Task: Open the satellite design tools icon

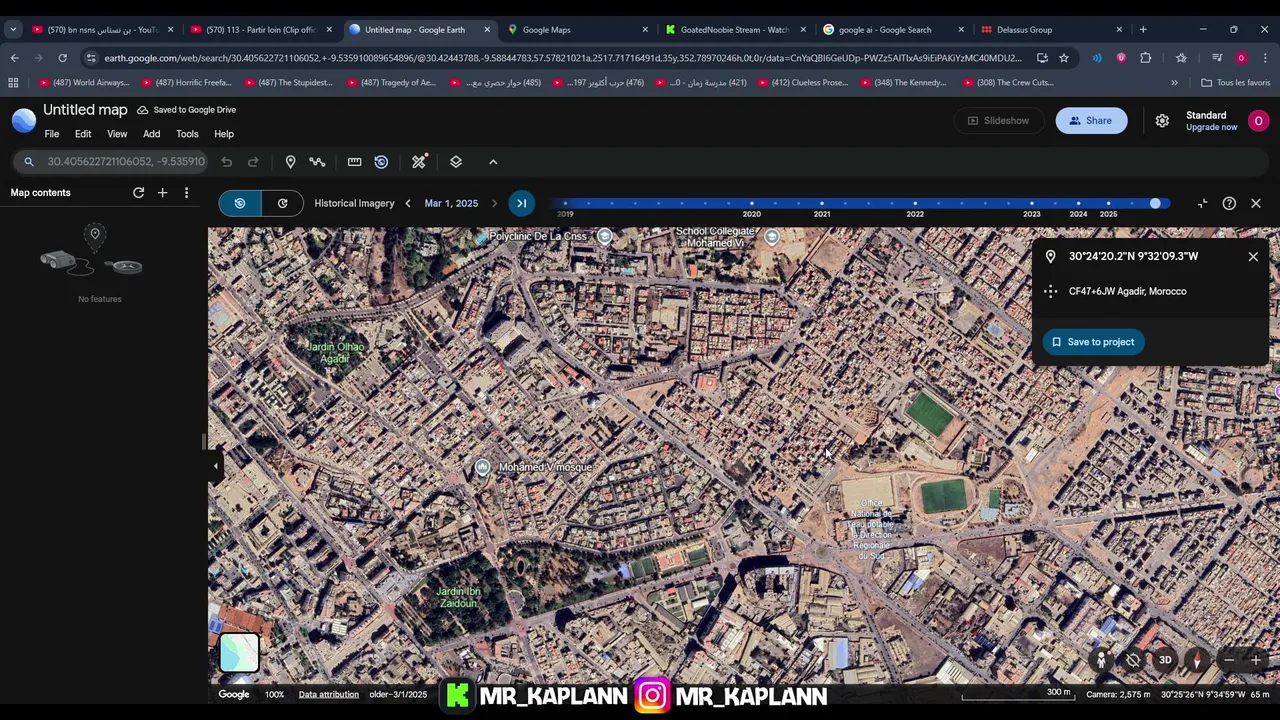Action: (x=419, y=162)
